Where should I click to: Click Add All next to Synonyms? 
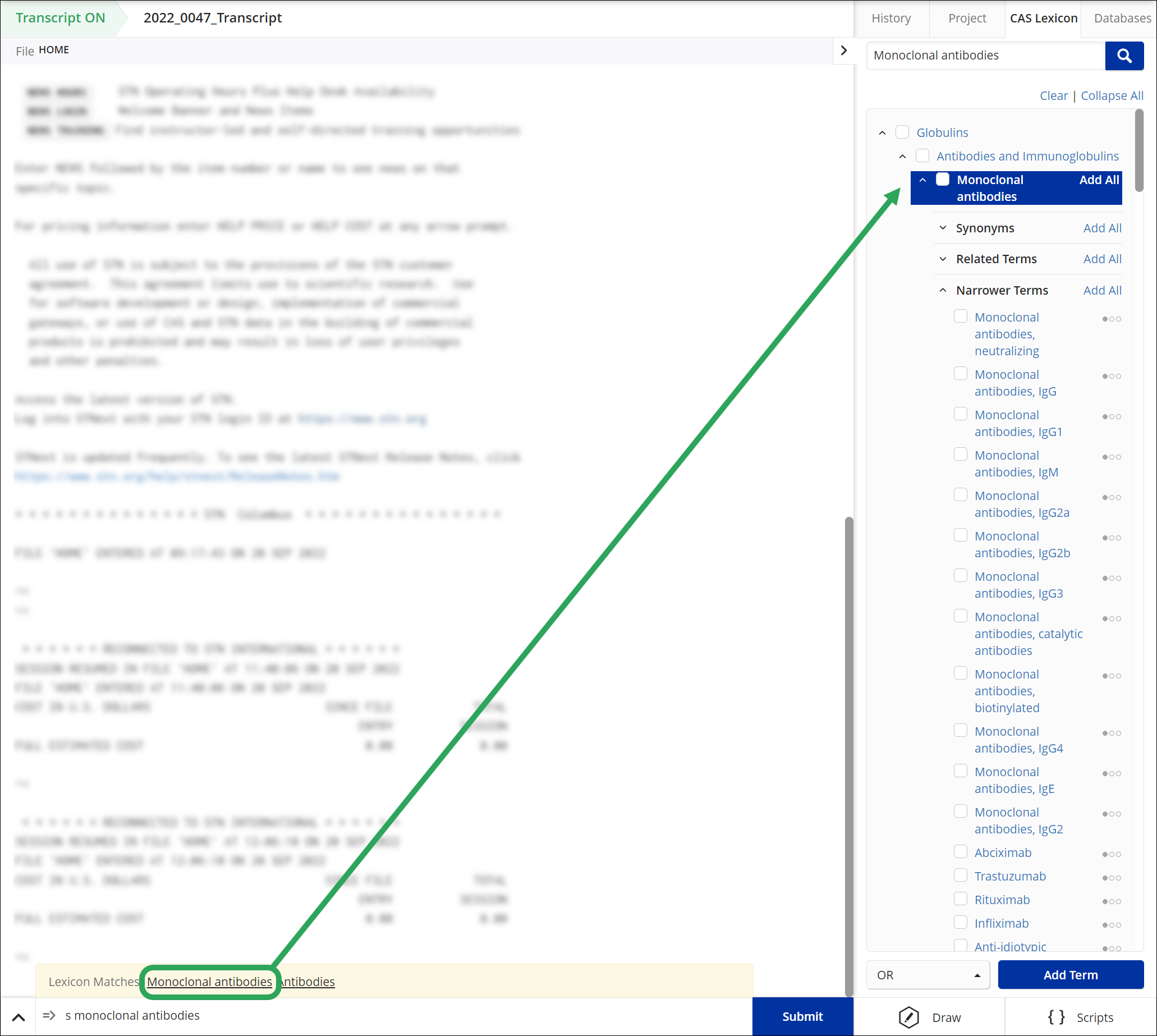click(x=1103, y=228)
